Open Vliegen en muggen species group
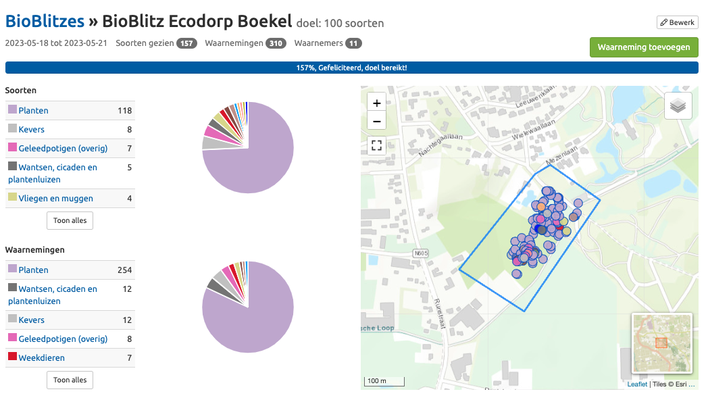The image size is (708, 400). point(60,198)
